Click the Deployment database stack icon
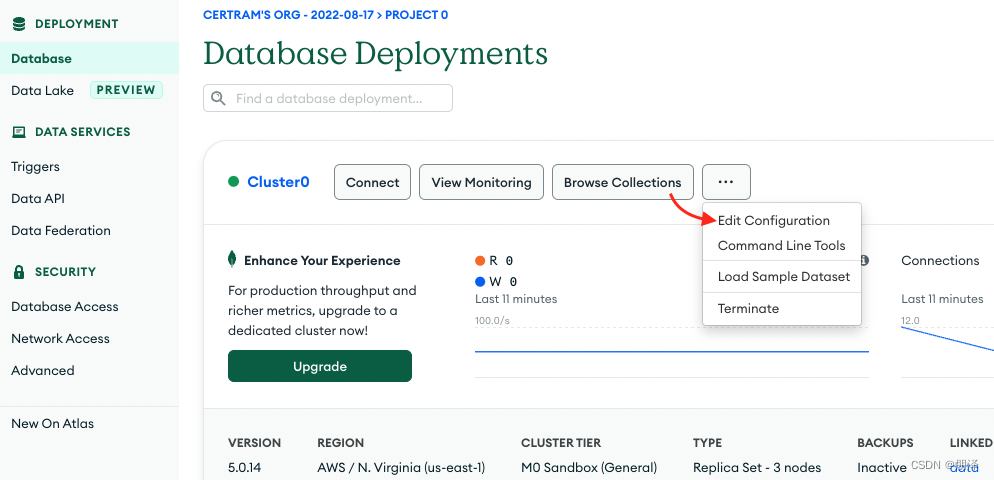Screen dimensions: 994x480 19,24
